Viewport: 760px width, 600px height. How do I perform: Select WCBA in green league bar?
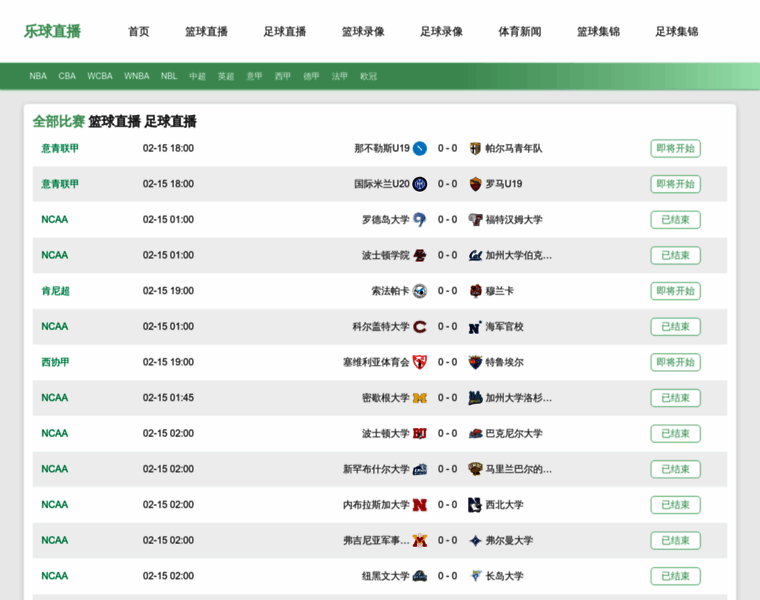click(100, 76)
